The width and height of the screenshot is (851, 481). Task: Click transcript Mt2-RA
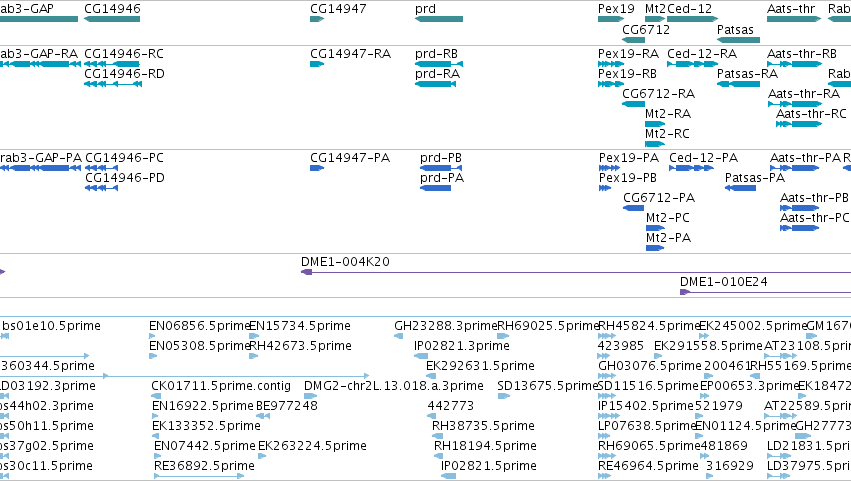coord(655,124)
